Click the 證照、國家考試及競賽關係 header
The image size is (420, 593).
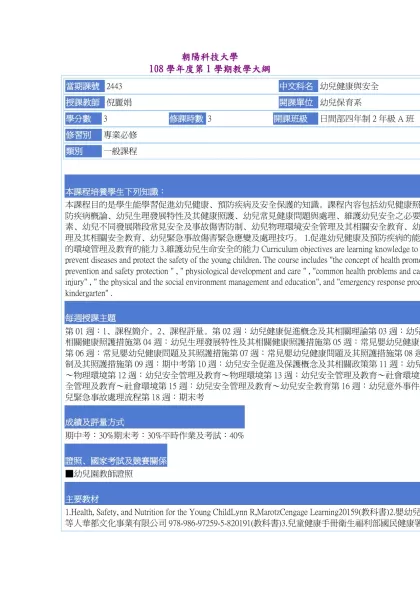coord(116,455)
